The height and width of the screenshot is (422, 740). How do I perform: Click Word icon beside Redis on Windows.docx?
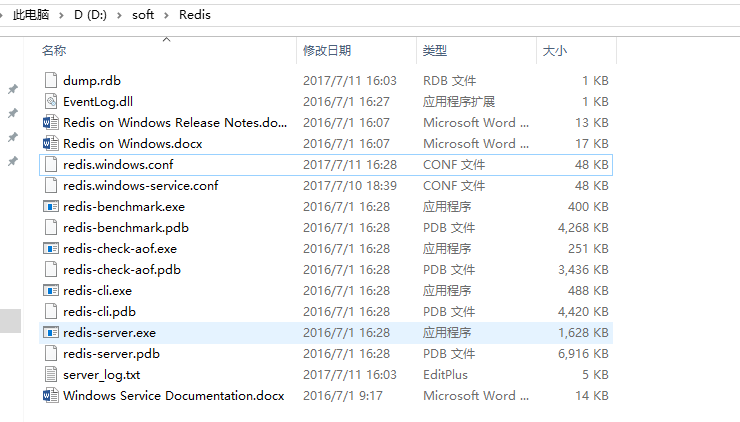[50, 143]
